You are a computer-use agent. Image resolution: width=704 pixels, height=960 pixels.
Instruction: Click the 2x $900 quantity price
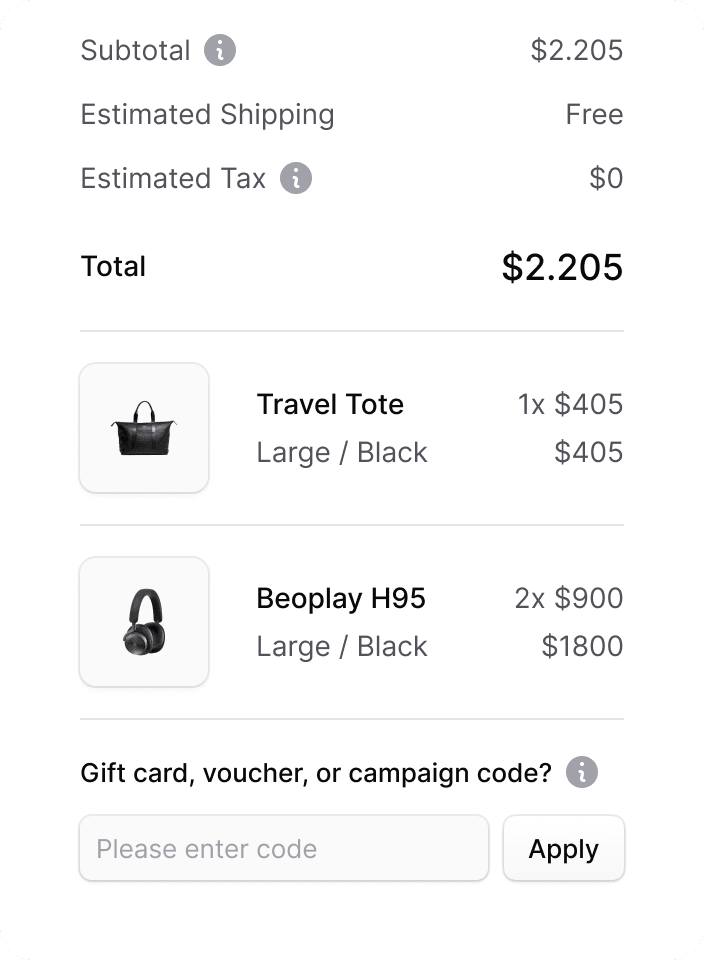pyautogui.click(x=569, y=598)
